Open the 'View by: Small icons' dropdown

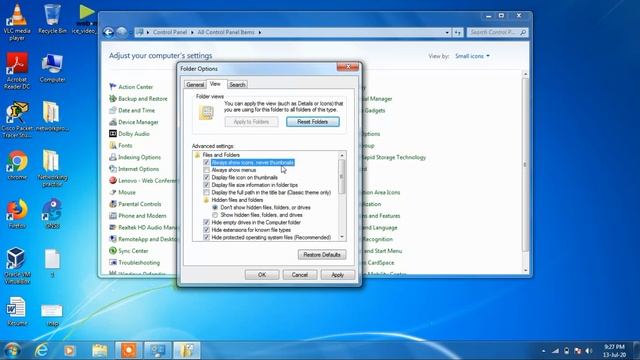pyautogui.click(x=473, y=56)
